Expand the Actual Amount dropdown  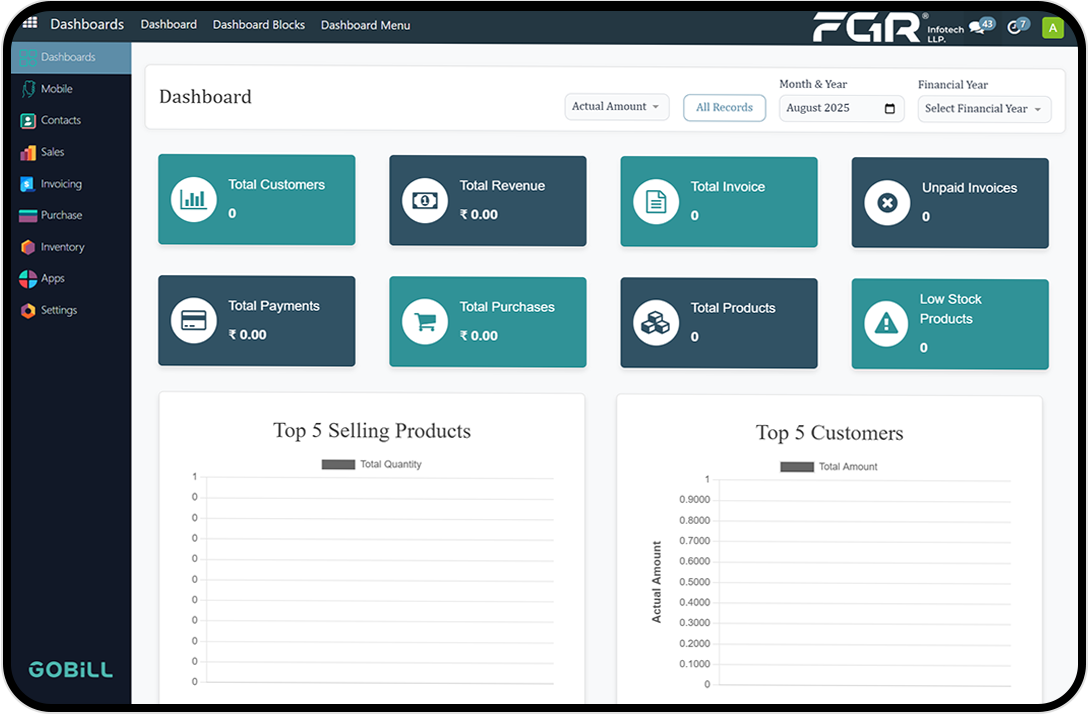click(616, 107)
